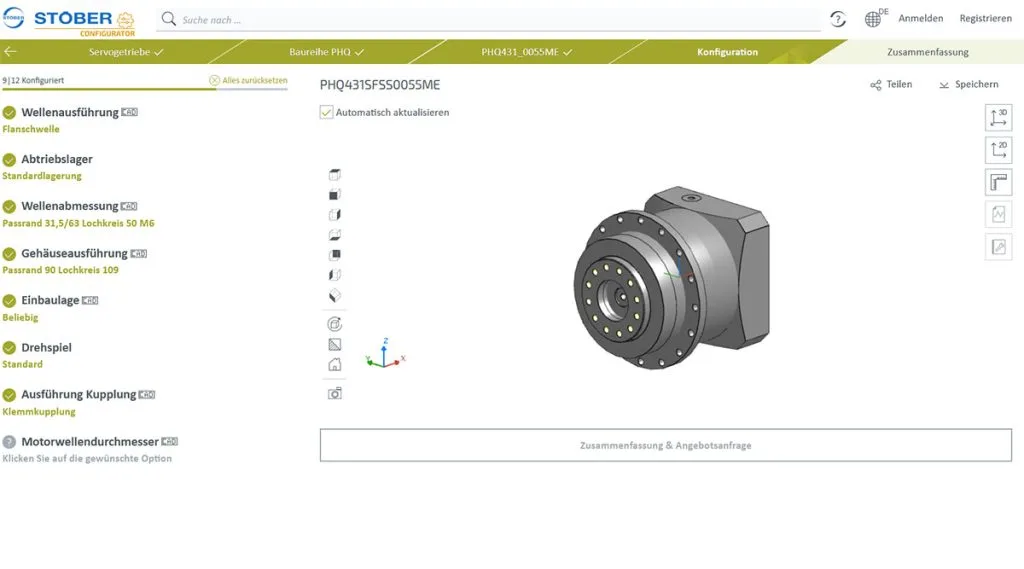Click the Anmelden link
Viewport: 1024px width, 569px height.
[920, 18]
